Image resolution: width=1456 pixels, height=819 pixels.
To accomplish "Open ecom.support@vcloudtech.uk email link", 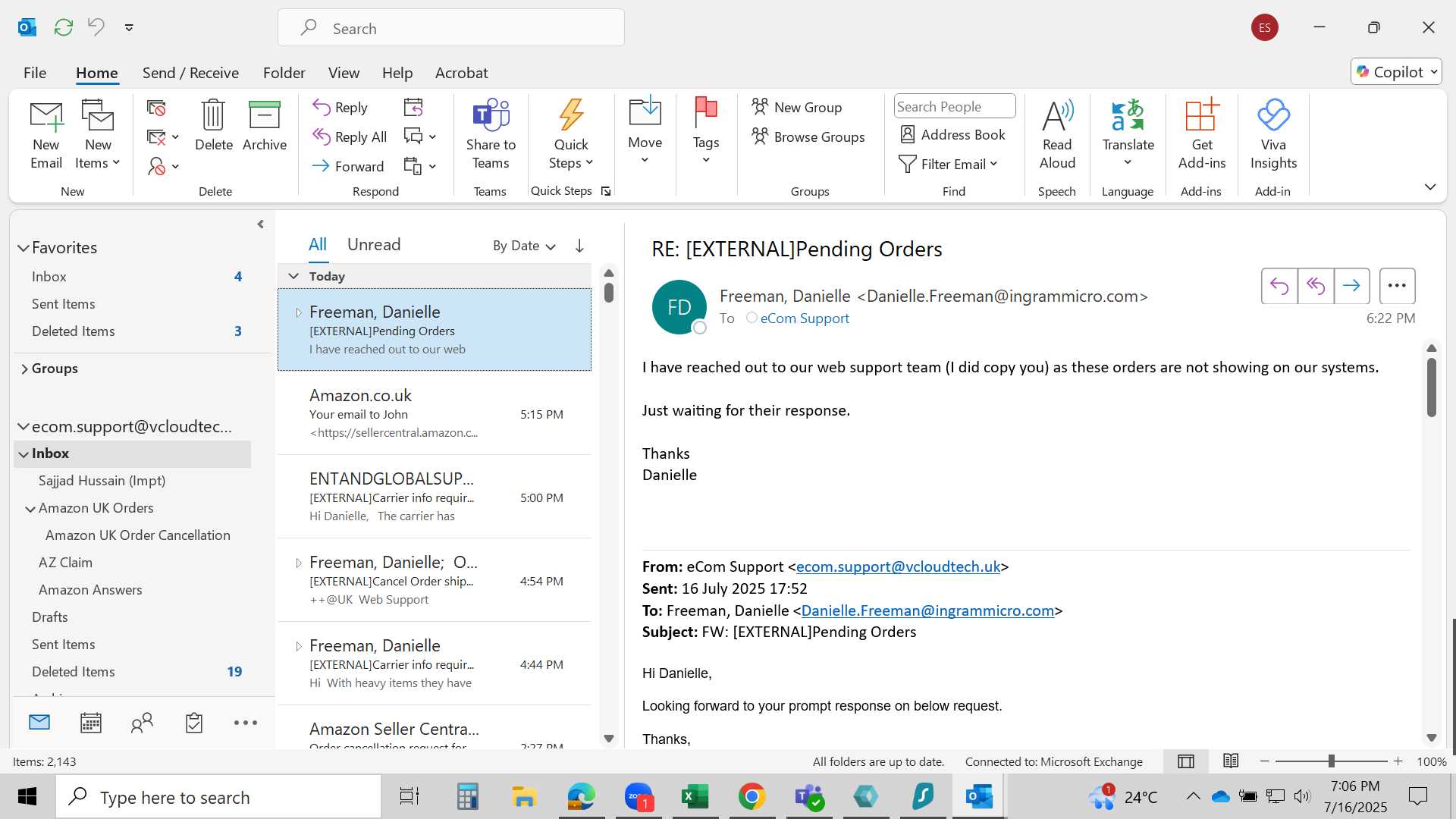I will (898, 567).
